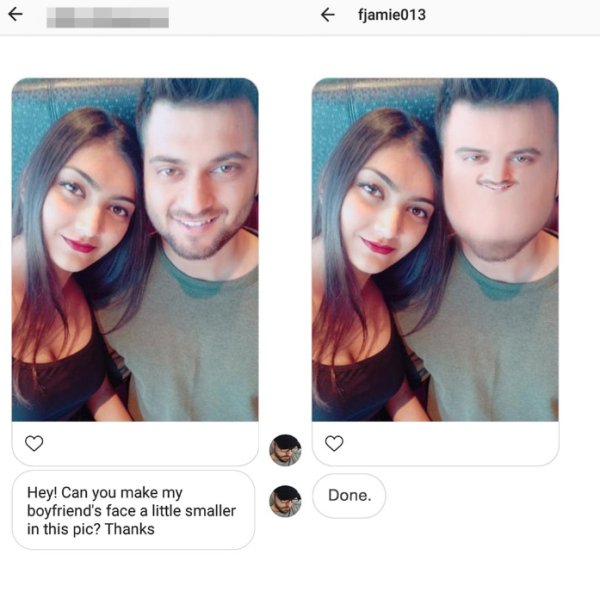Click the word Thanks in the request message
600x598 pixels.
click(x=130, y=529)
